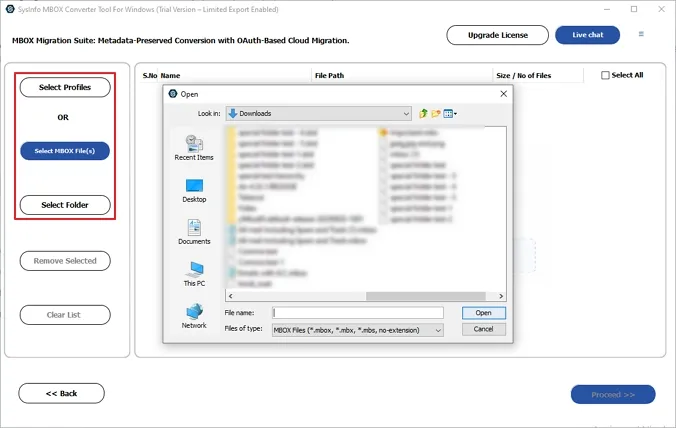Expand the Look in Downloads dropdown
The height and width of the screenshot is (428, 676).
319,113
